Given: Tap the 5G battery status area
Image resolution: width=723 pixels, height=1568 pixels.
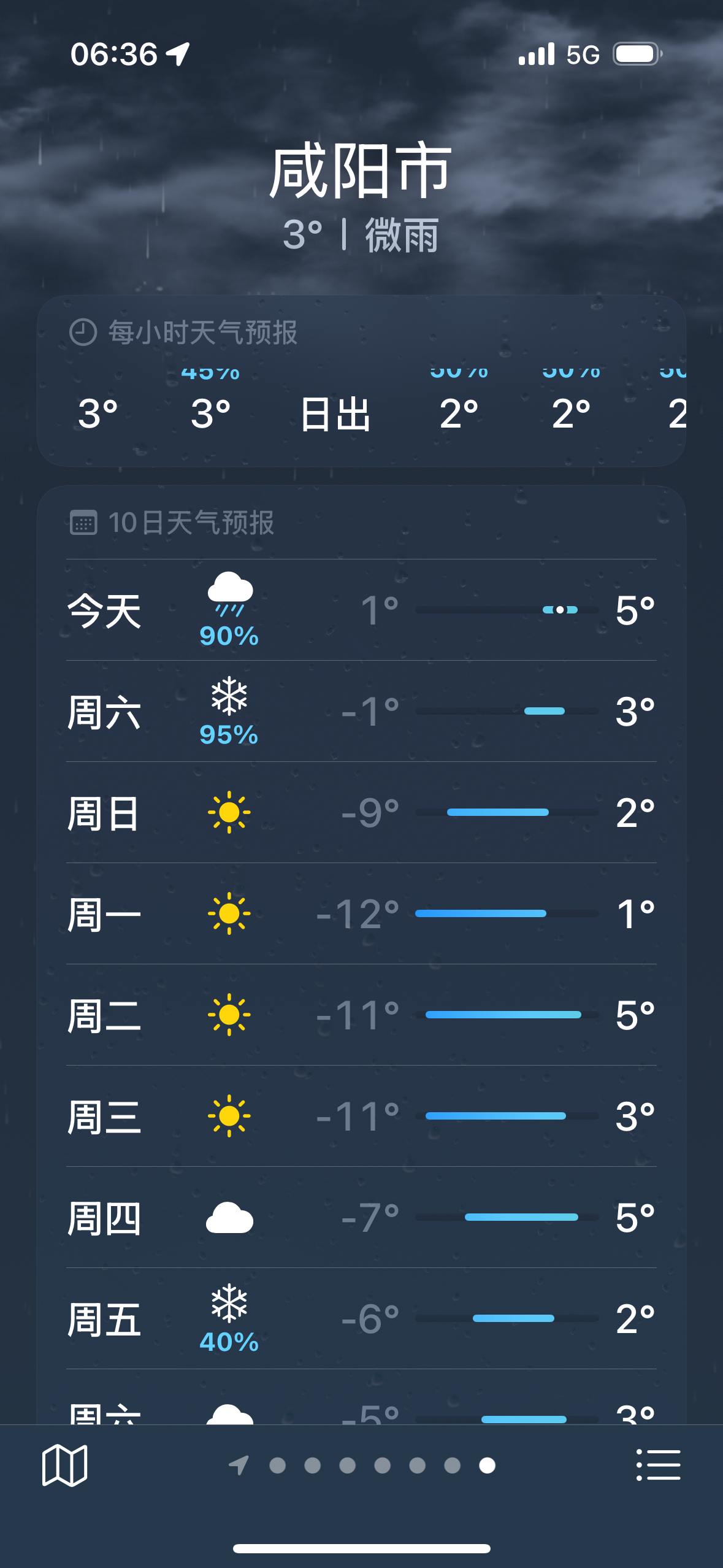Looking at the screenshot, I should (613, 55).
